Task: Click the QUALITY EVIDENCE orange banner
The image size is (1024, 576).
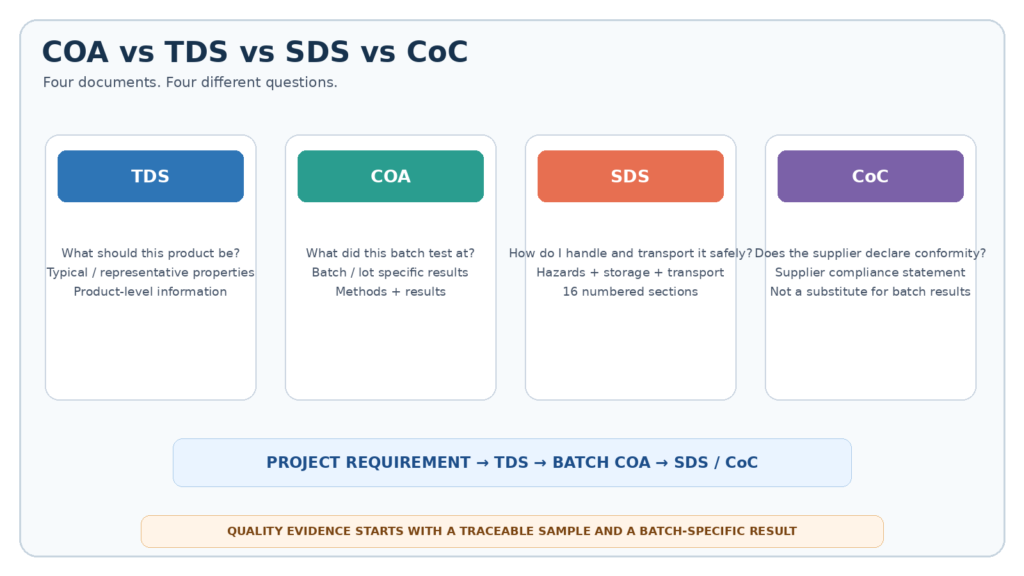Action: coord(512,532)
